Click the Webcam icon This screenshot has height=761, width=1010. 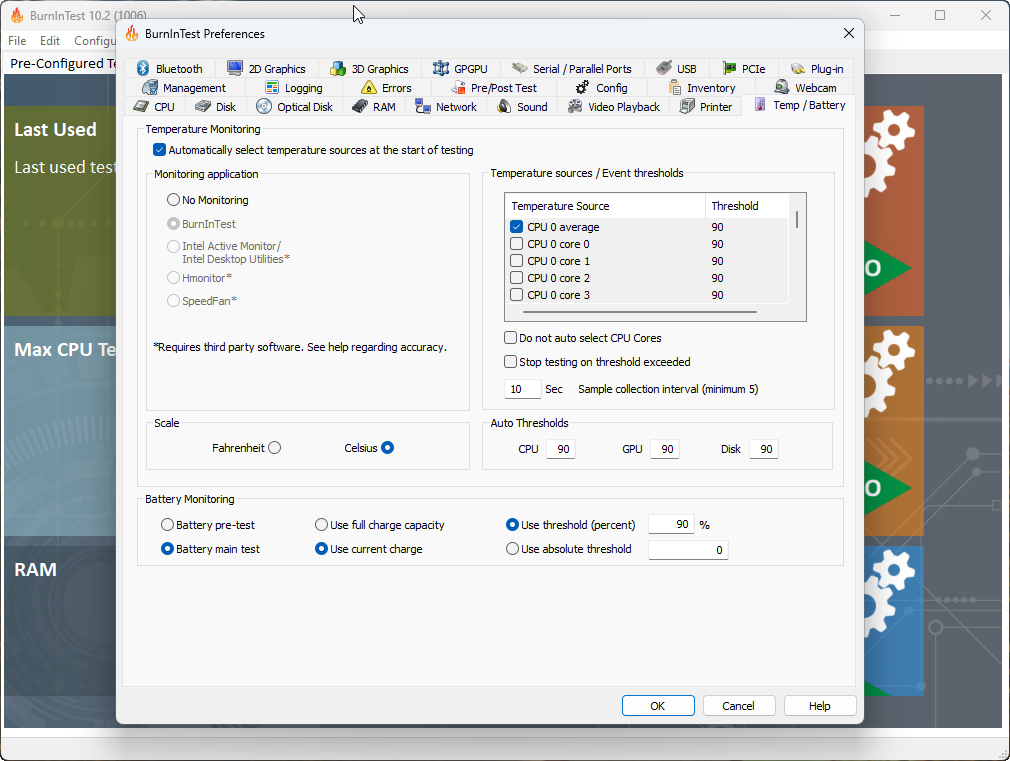click(782, 87)
